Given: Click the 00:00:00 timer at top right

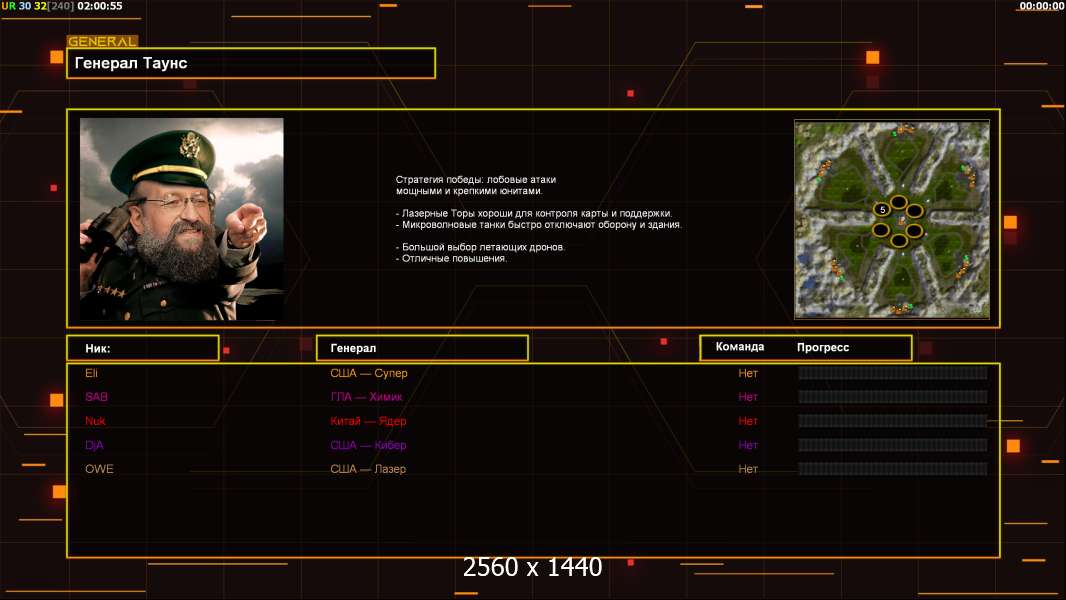Looking at the screenshot, I should coord(1041,6).
